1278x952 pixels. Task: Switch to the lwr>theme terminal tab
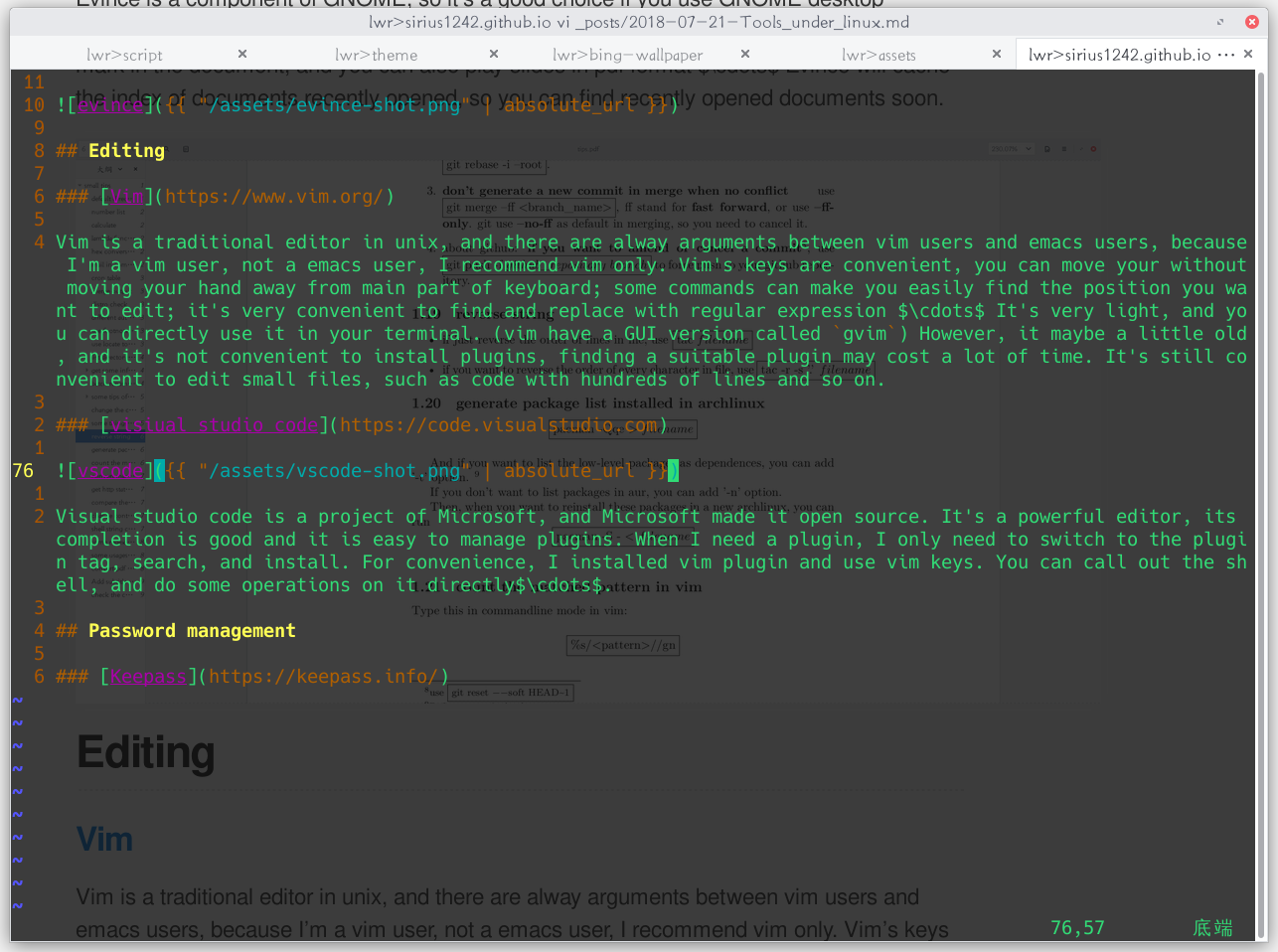click(376, 55)
